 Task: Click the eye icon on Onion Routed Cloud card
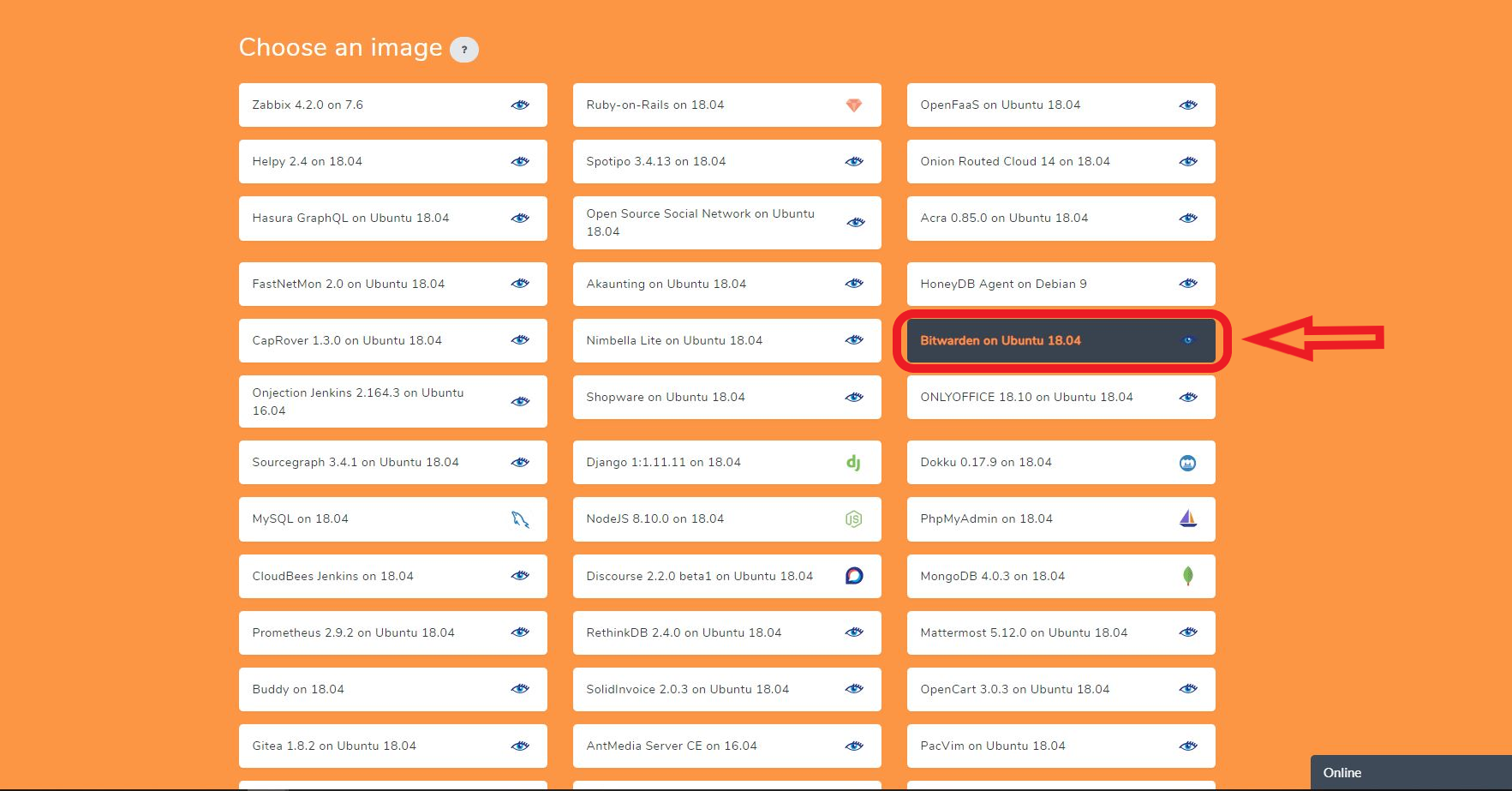1188,162
